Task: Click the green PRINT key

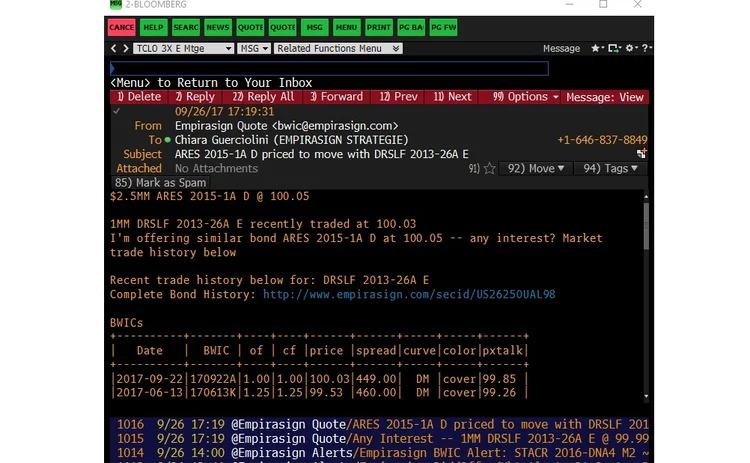Action: [378, 27]
